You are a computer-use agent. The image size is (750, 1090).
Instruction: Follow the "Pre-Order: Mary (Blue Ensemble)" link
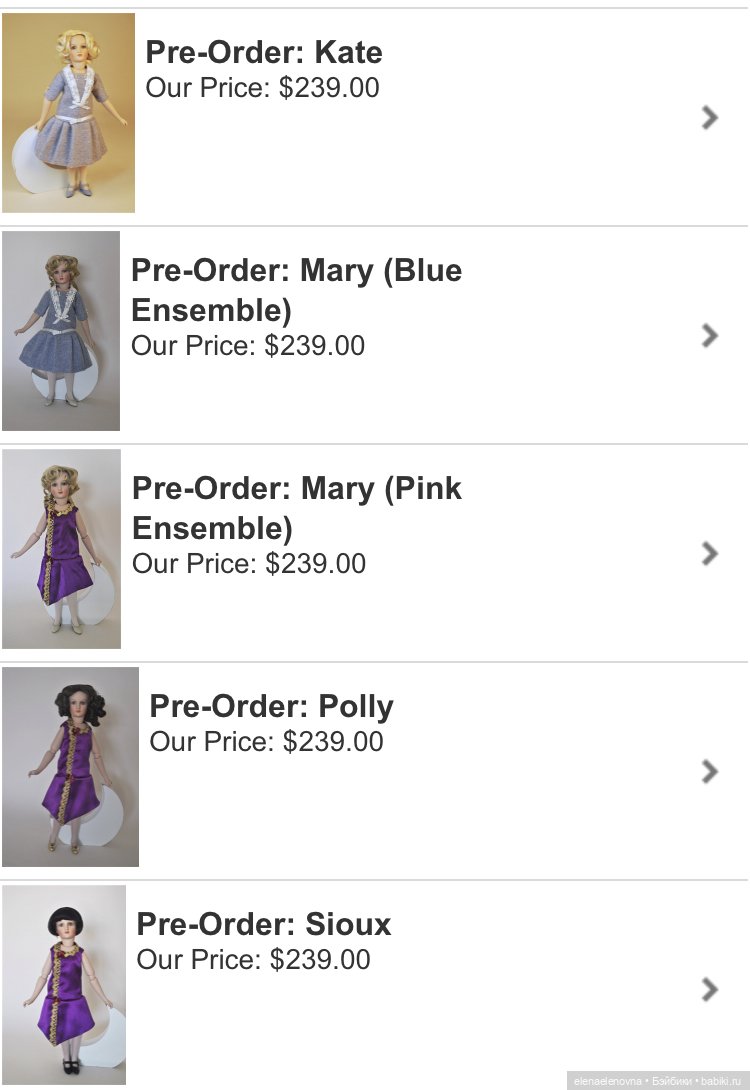pyautogui.click(x=296, y=290)
